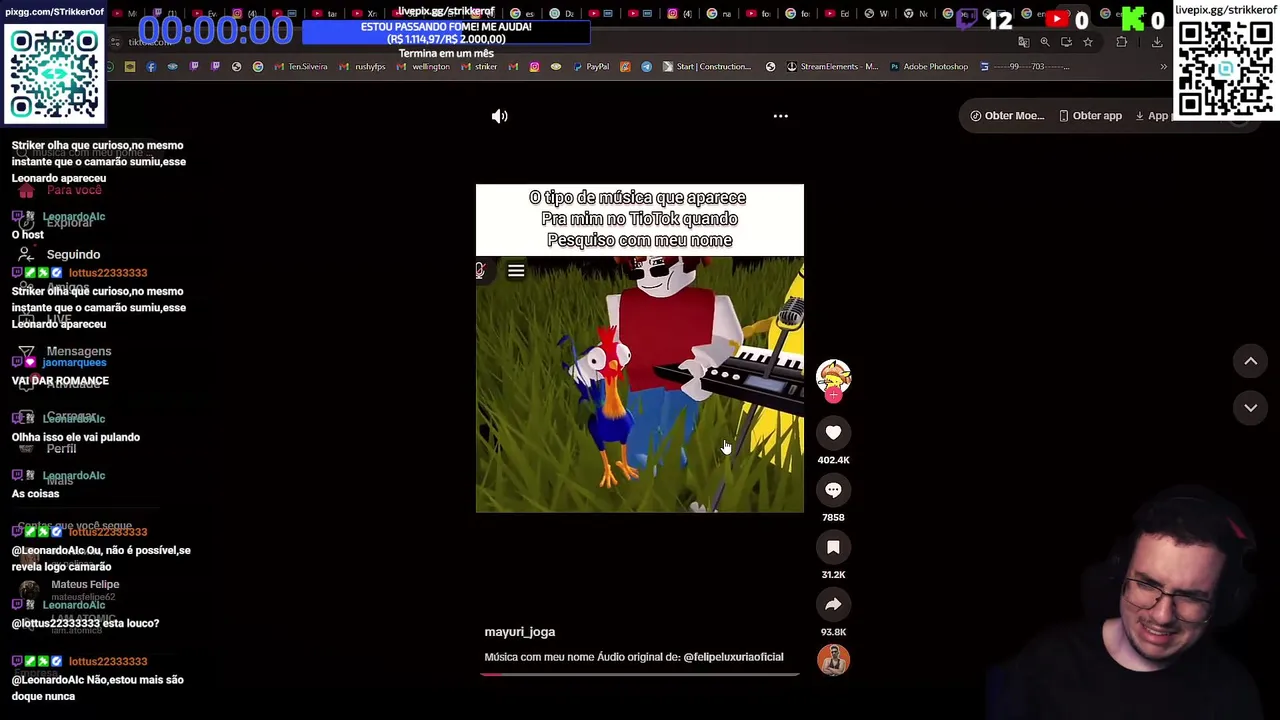This screenshot has width=1280, height=720.
Task: Click the translate page icon
Action: pos(1023,42)
